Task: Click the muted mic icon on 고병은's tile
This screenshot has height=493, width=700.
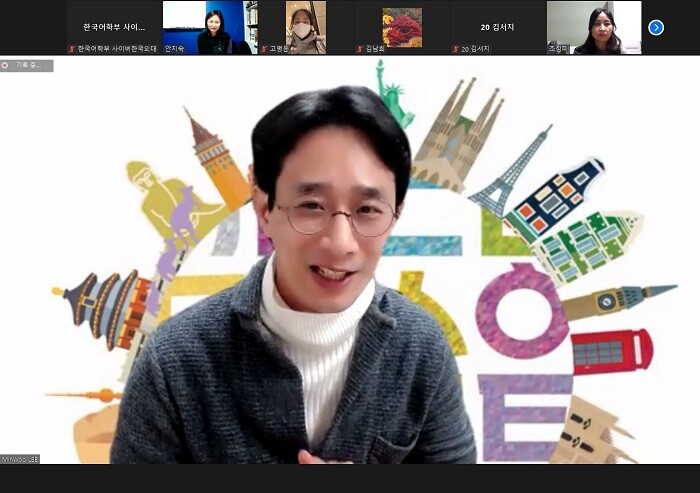Action: coord(264,49)
